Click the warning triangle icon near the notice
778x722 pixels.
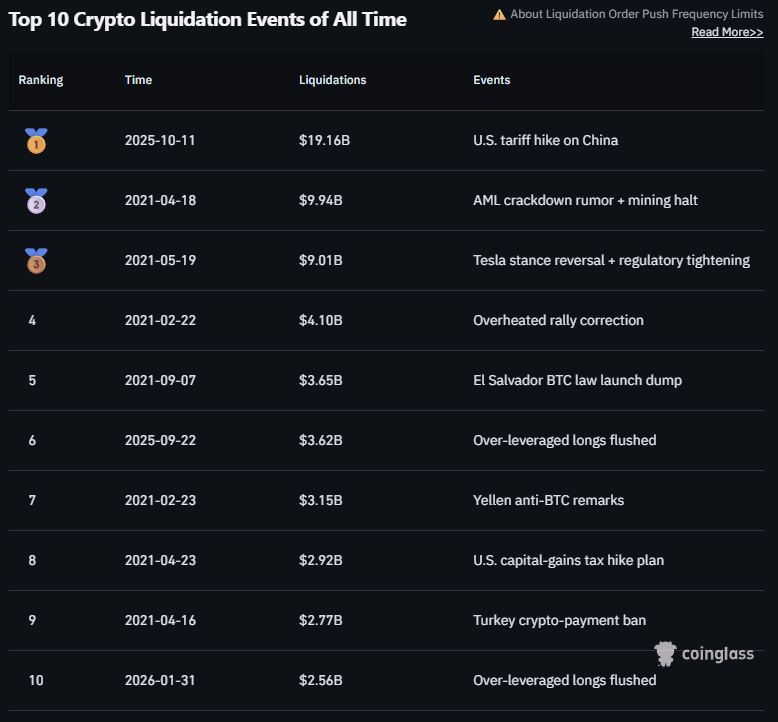click(499, 15)
